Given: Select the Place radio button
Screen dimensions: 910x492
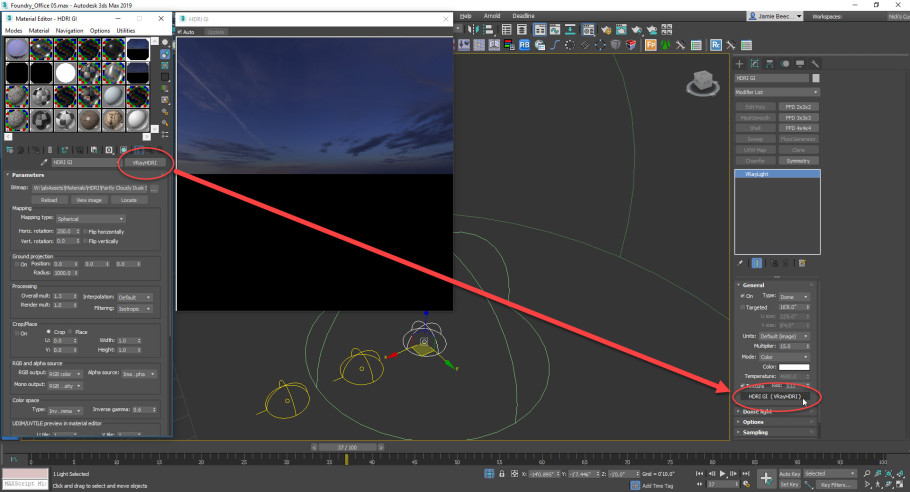Looking at the screenshot, I should point(70,332).
